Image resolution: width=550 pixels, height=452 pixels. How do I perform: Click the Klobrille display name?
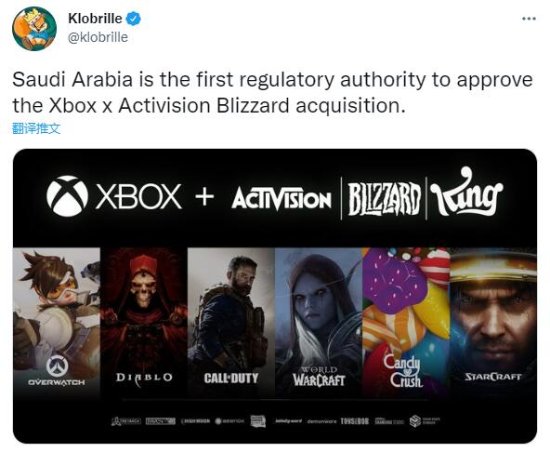click(x=95, y=19)
